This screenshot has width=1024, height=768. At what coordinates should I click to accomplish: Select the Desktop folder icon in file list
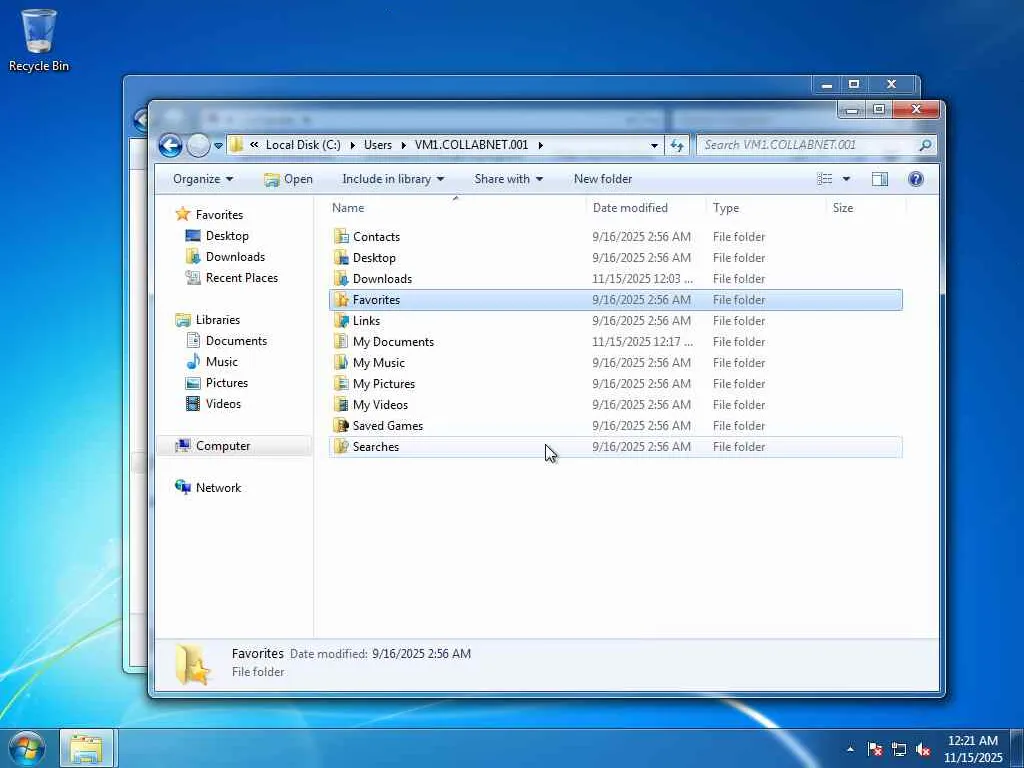tap(341, 257)
